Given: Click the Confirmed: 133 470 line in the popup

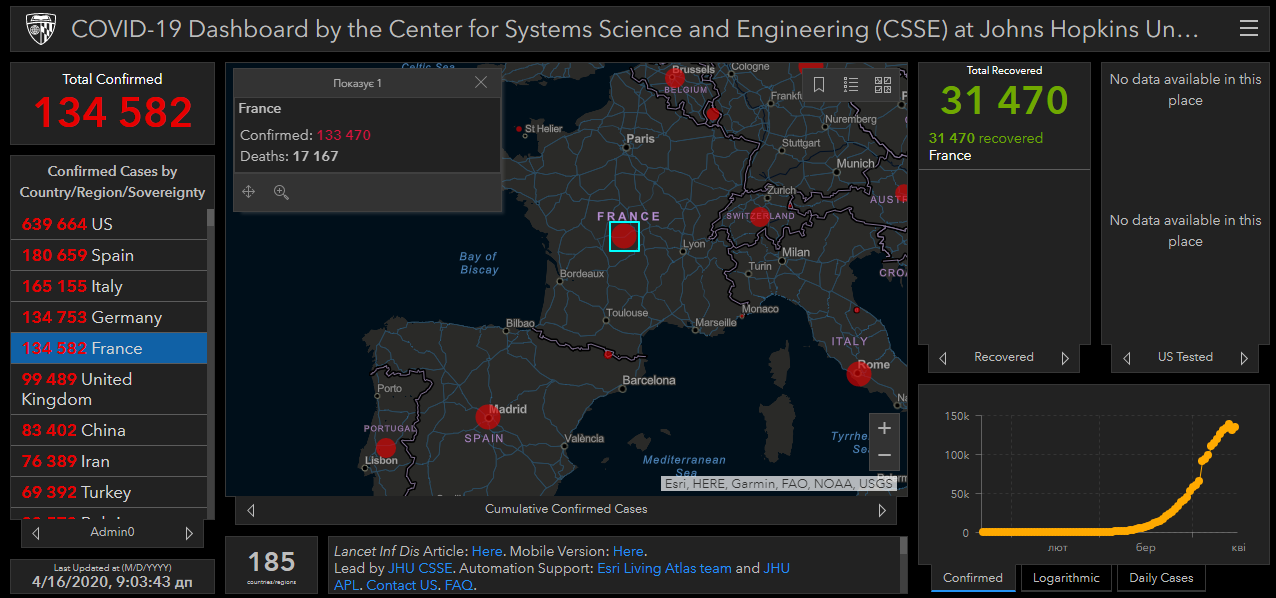Looking at the screenshot, I should tap(305, 135).
